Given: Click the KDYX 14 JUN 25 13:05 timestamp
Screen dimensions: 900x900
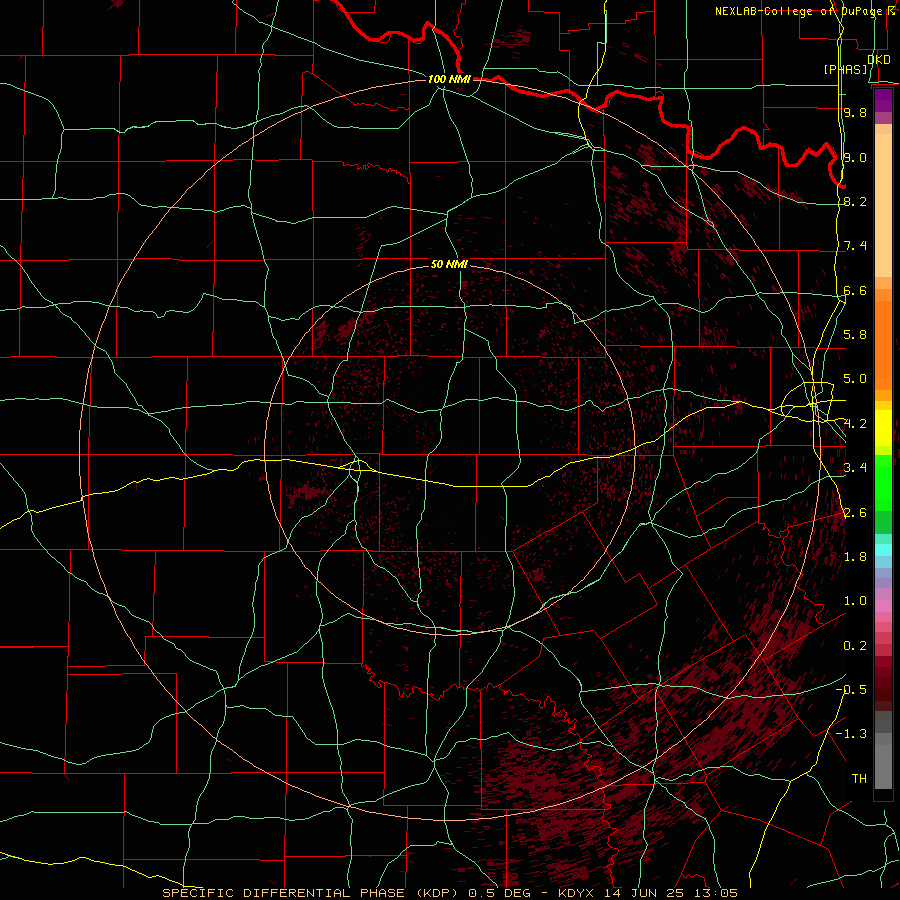Looking at the screenshot, I should click(x=648, y=893).
